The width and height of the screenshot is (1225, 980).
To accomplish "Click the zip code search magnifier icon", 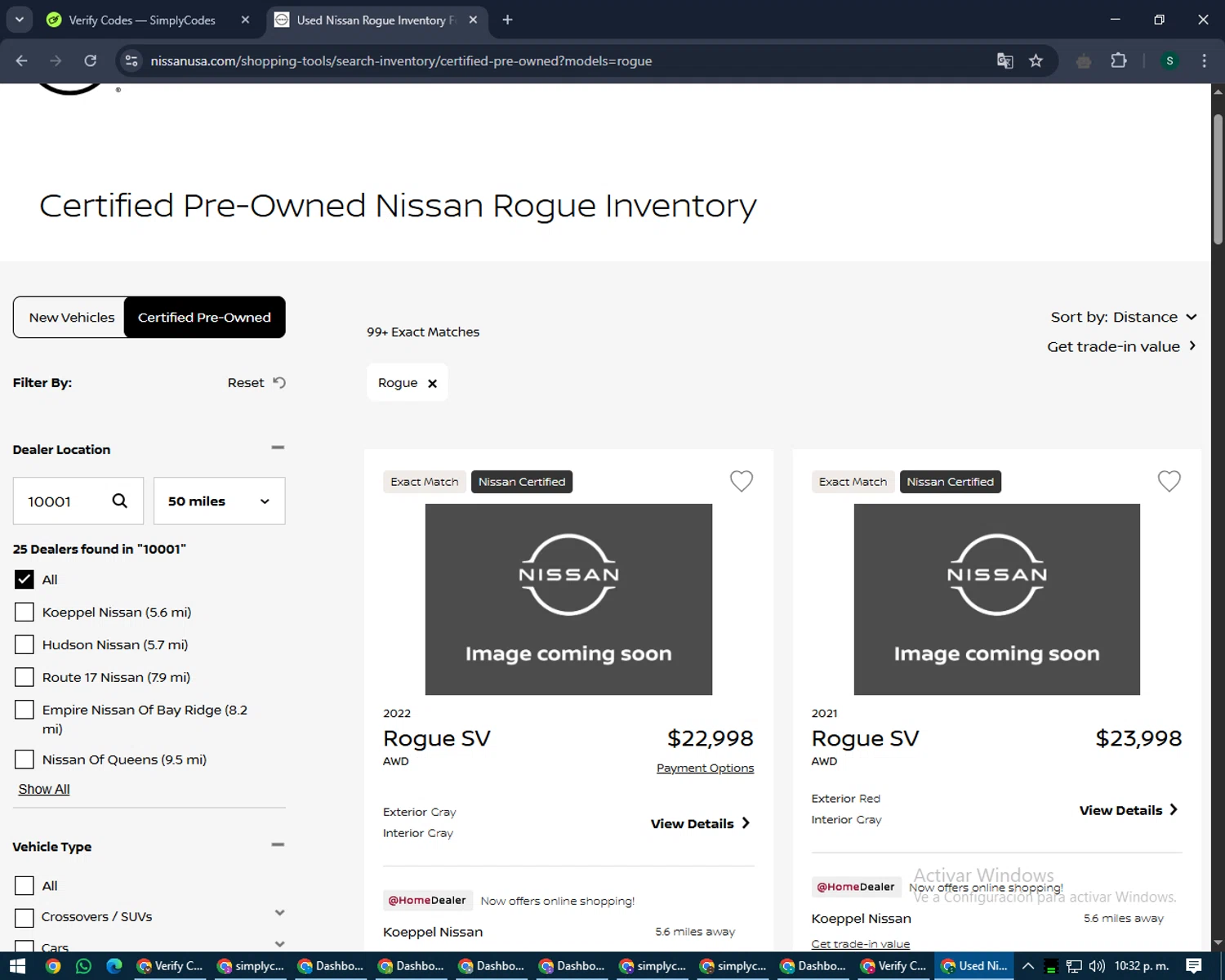I will point(119,501).
